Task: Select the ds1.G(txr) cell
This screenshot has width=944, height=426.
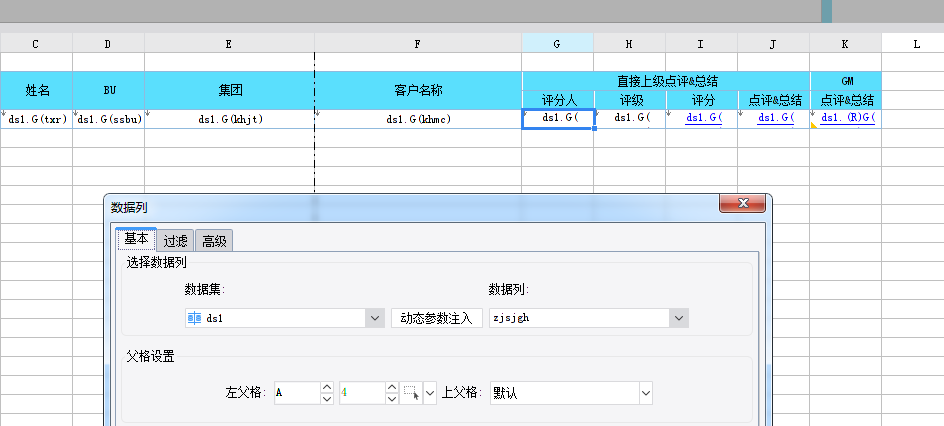Action: (36, 119)
